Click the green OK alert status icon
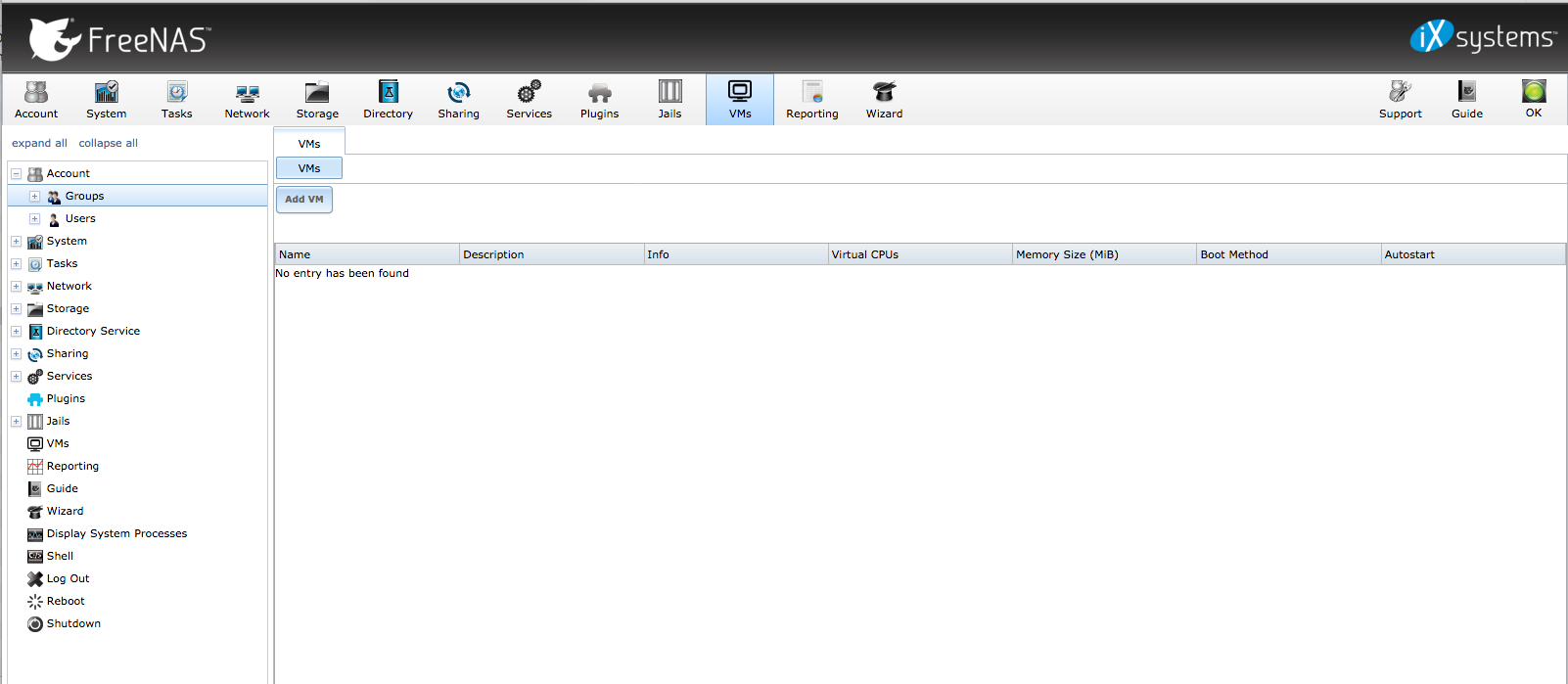Image resolution: width=1568 pixels, height=684 pixels. click(1533, 98)
